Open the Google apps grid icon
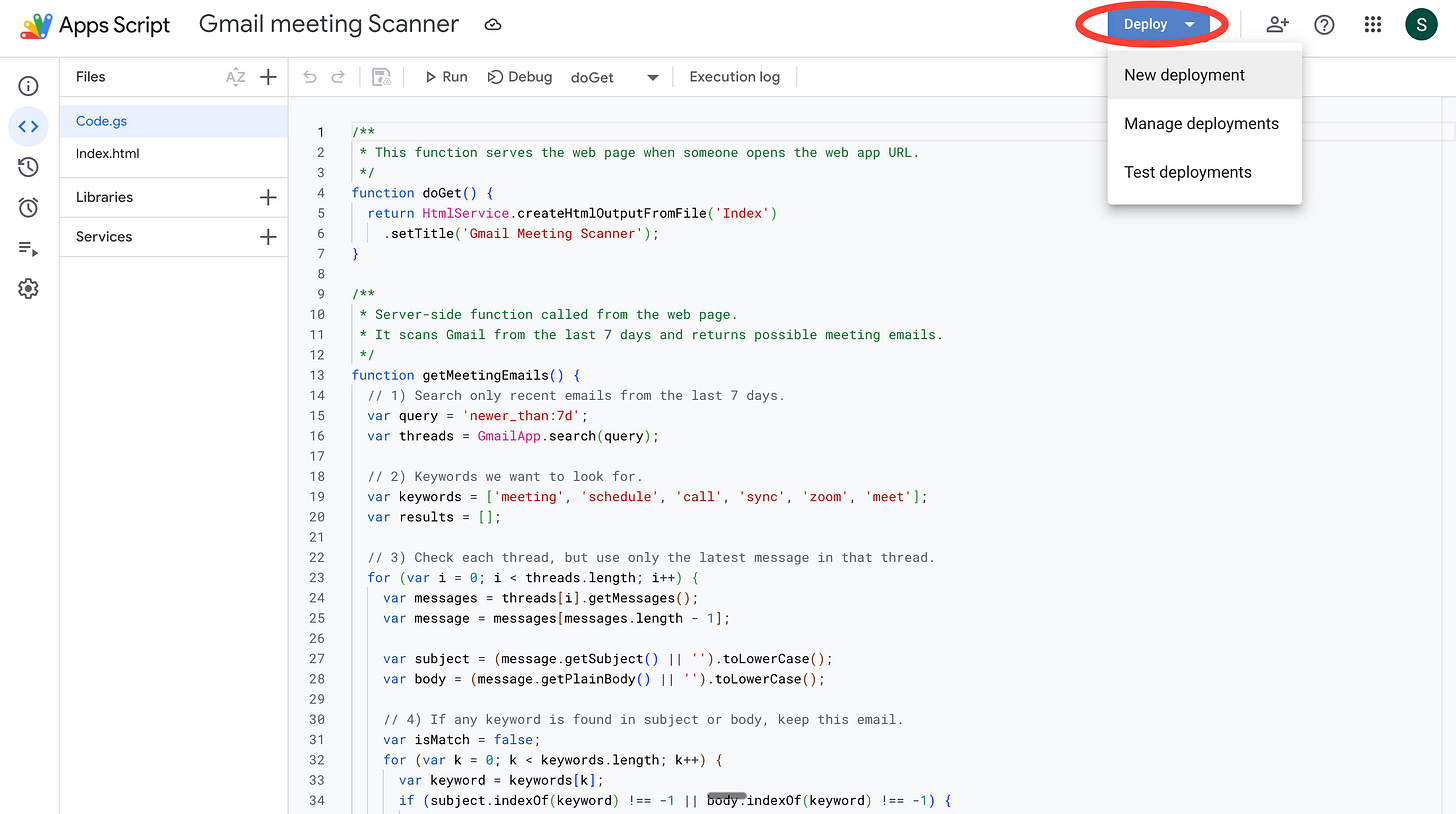1456x814 pixels. [x=1373, y=25]
